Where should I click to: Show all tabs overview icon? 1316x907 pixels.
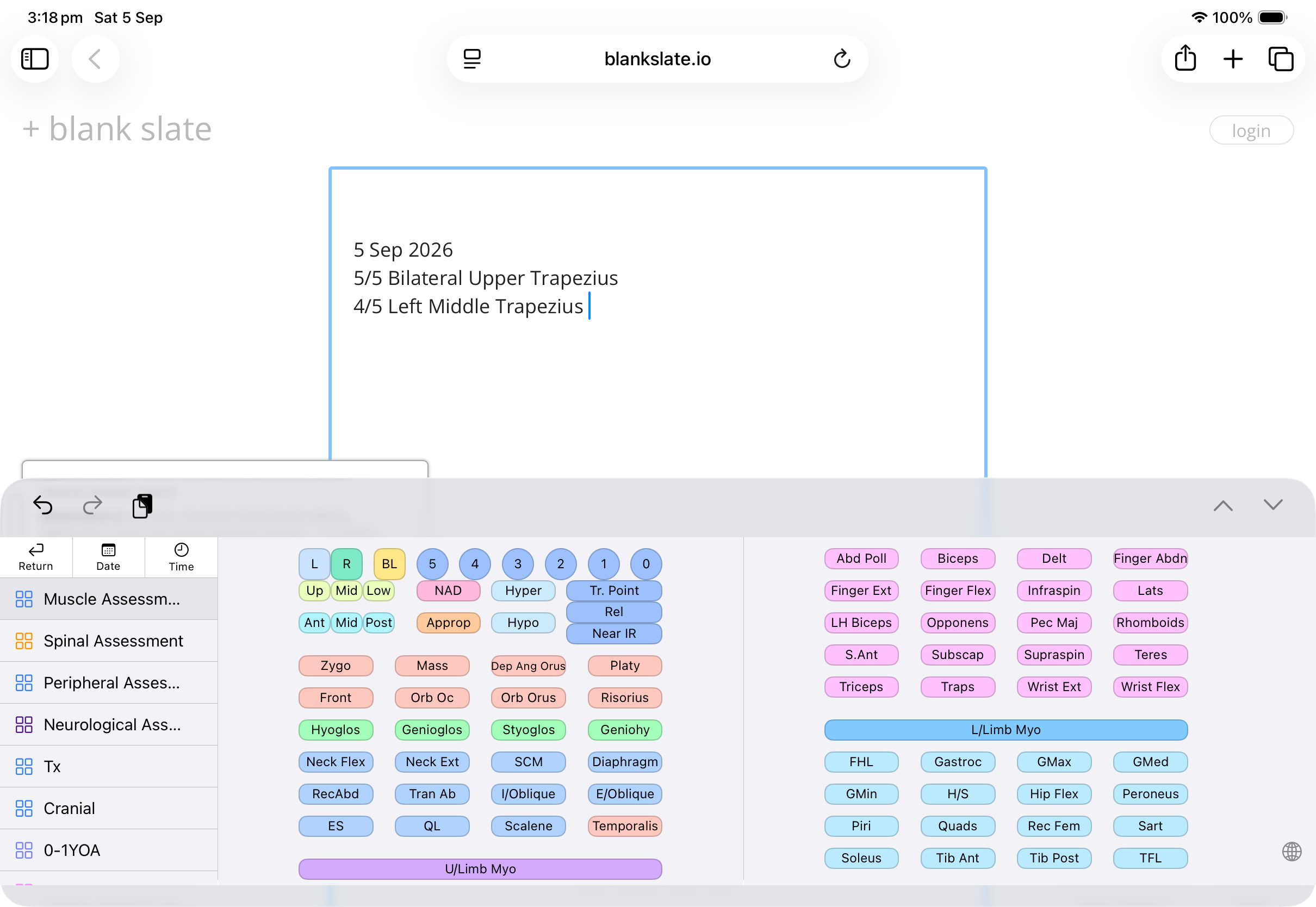pyautogui.click(x=1281, y=59)
